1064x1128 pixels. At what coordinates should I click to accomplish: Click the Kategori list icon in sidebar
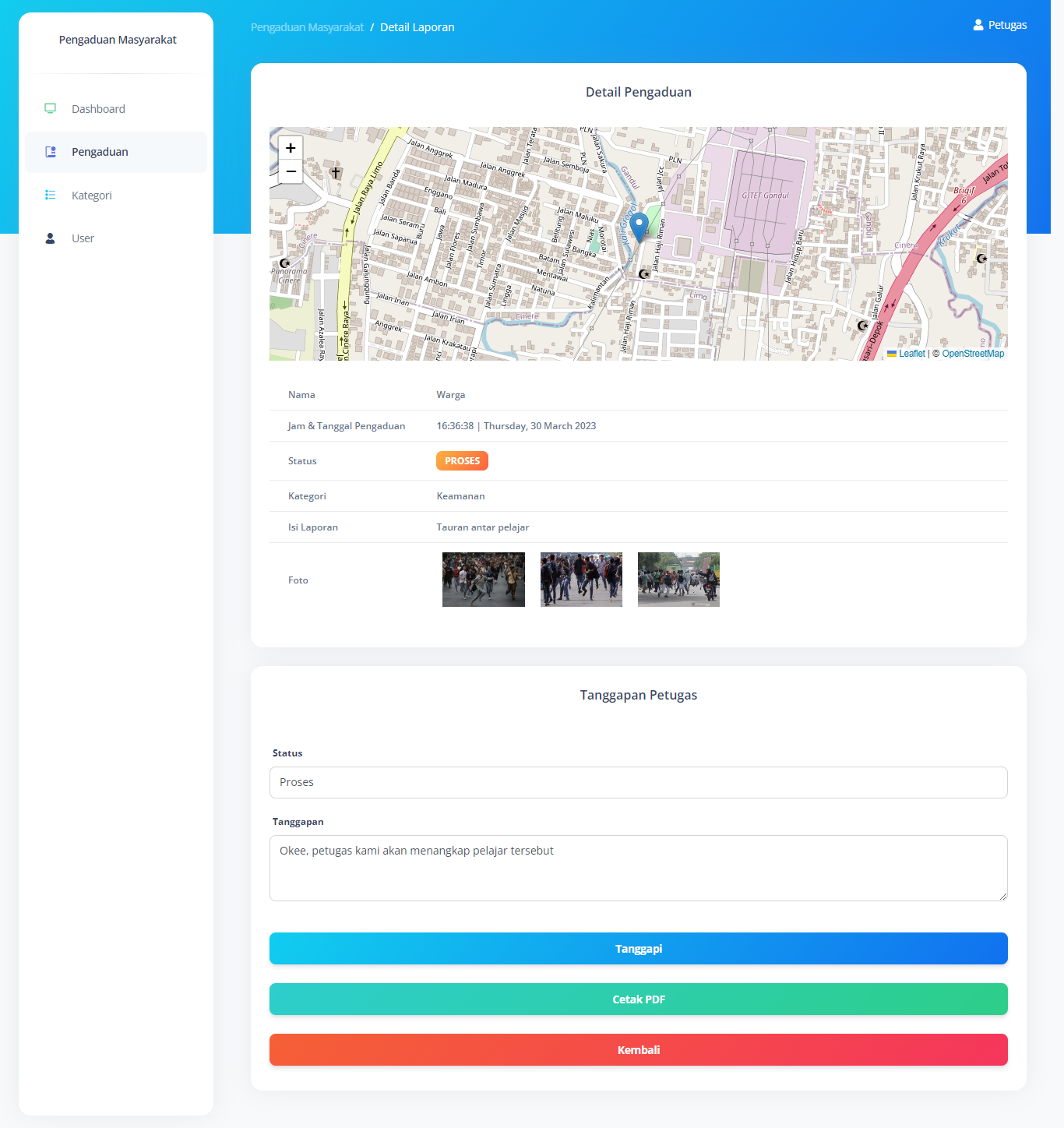tap(51, 196)
